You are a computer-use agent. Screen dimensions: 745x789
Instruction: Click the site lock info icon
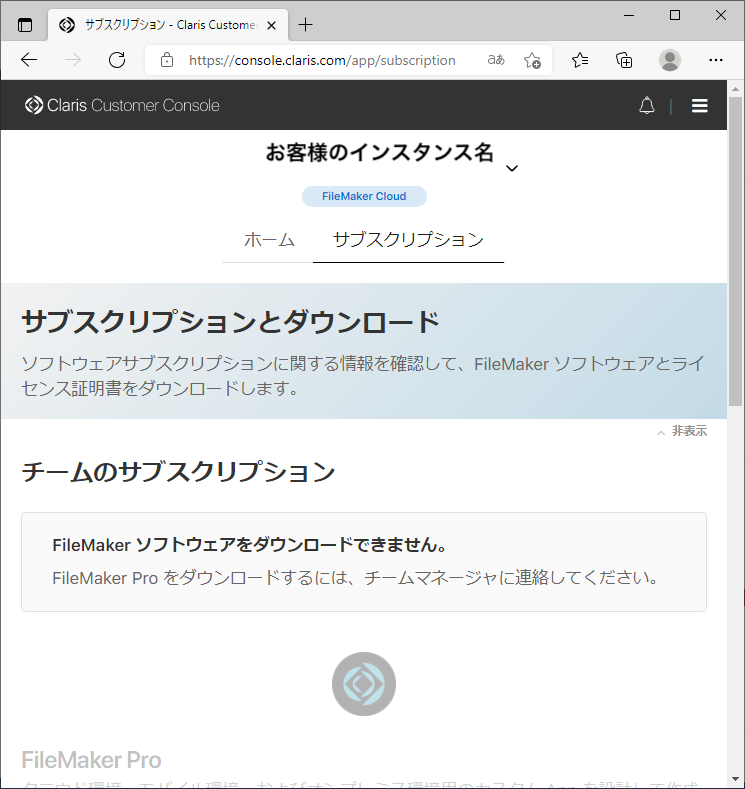[167, 60]
